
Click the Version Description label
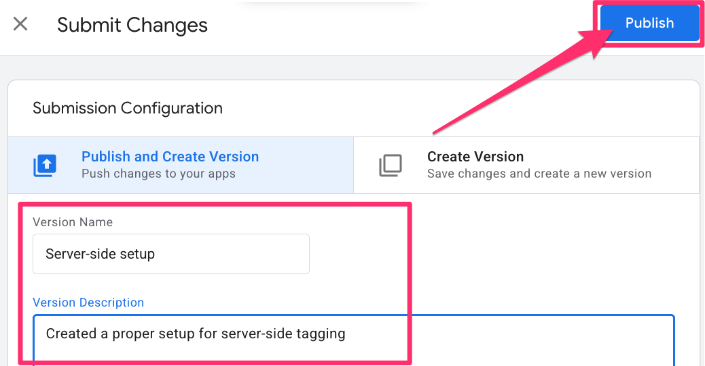point(88,303)
